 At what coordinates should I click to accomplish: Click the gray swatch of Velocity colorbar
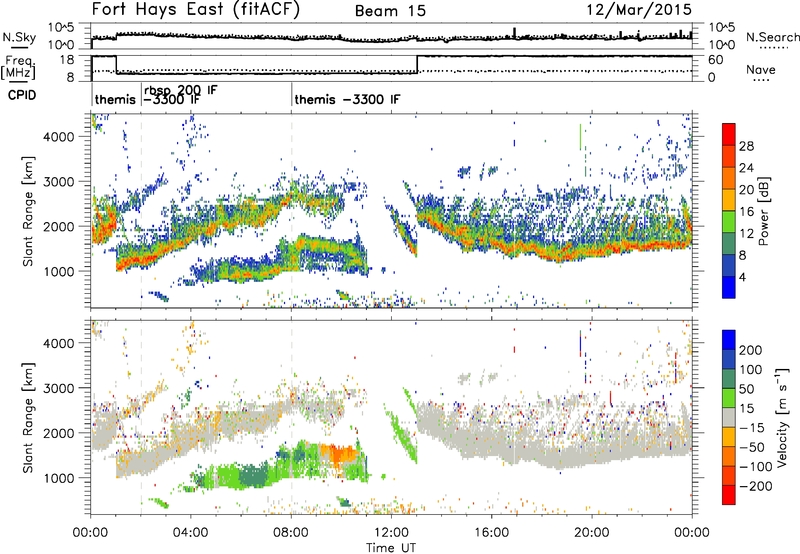coord(729,417)
